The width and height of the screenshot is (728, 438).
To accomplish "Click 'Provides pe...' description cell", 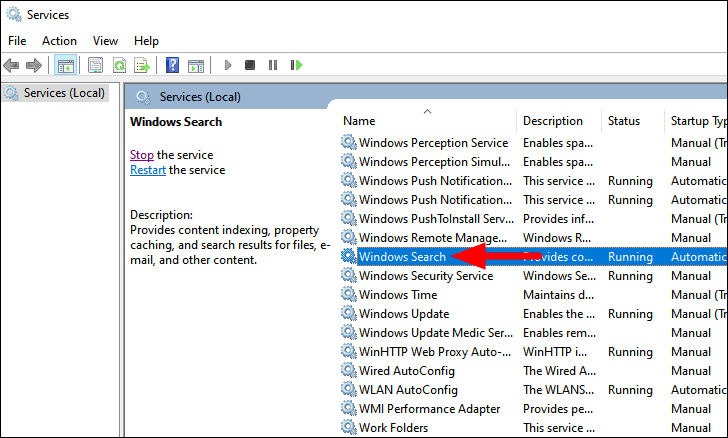I will pos(558,409).
